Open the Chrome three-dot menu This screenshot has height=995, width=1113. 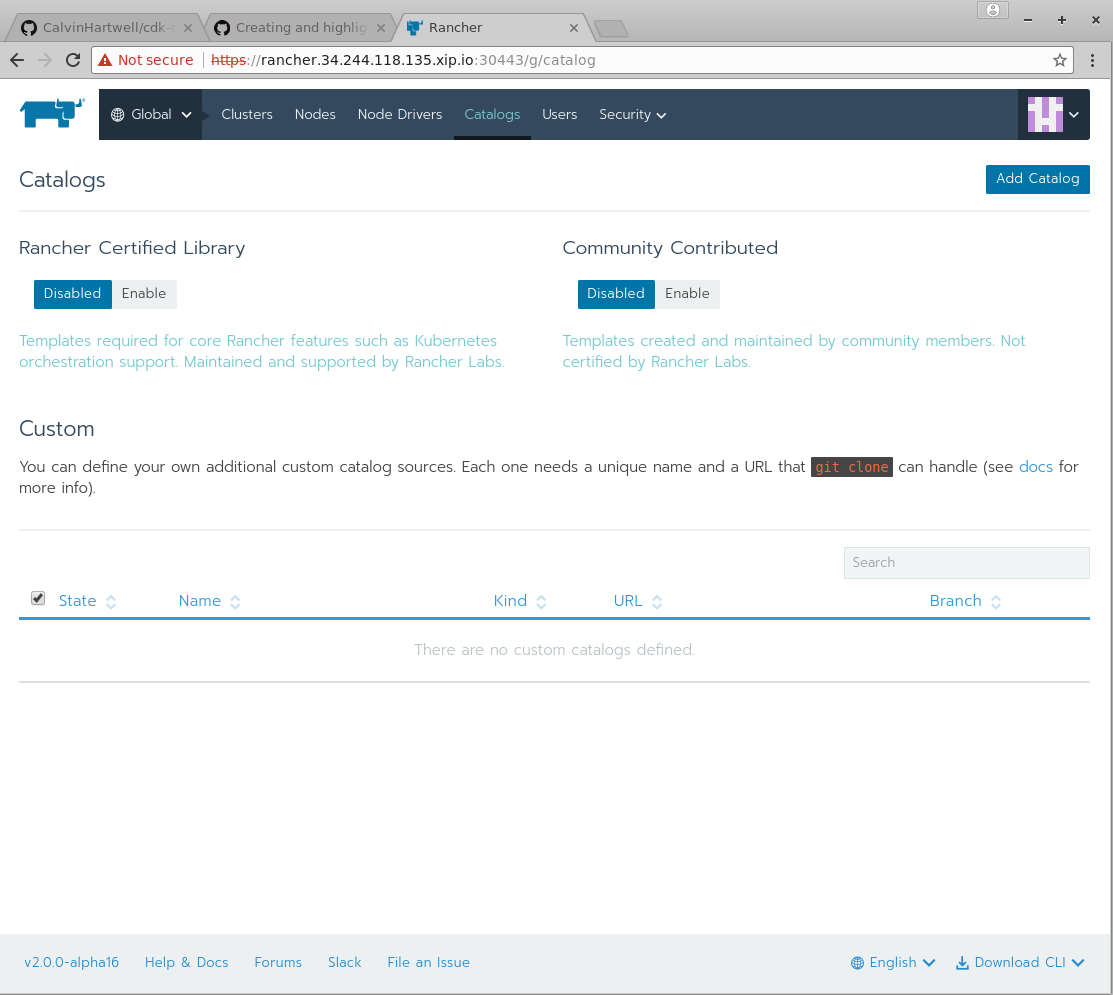(x=1092, y=60)
